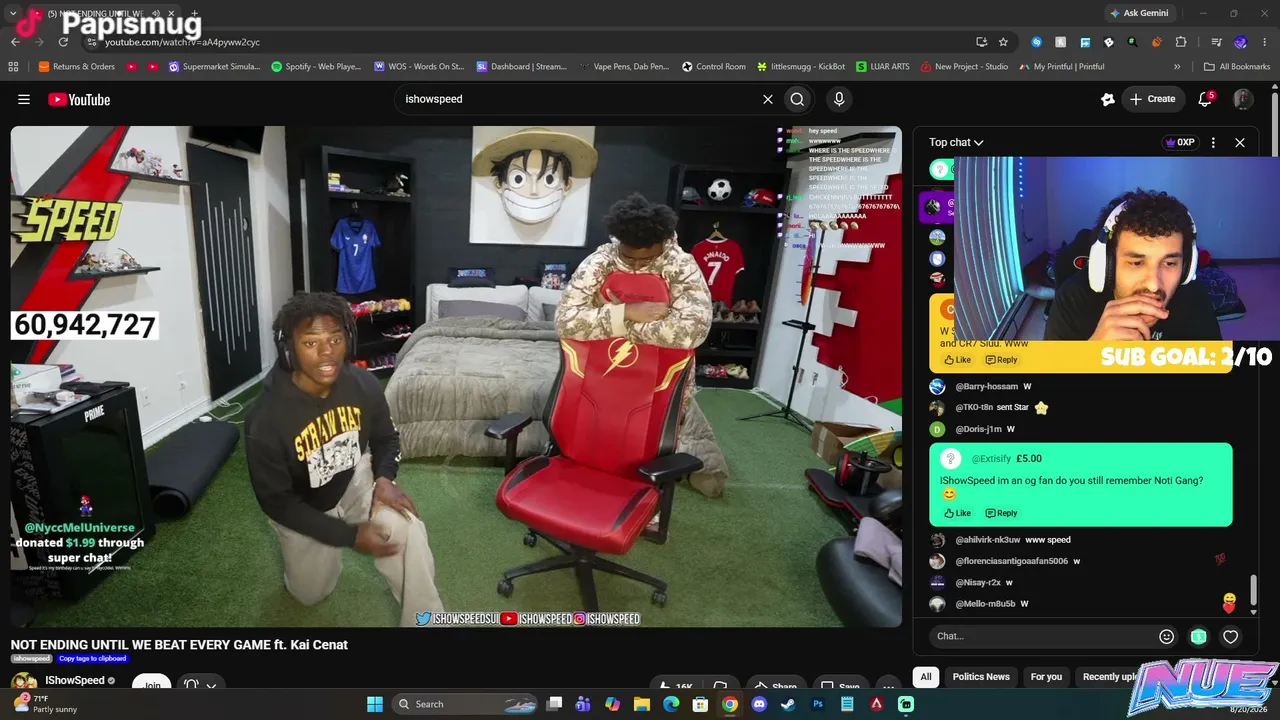Open the YouTube account avatar menu
The height and width of the screenshot is (720, 1280).
[x=1243, y=99]
